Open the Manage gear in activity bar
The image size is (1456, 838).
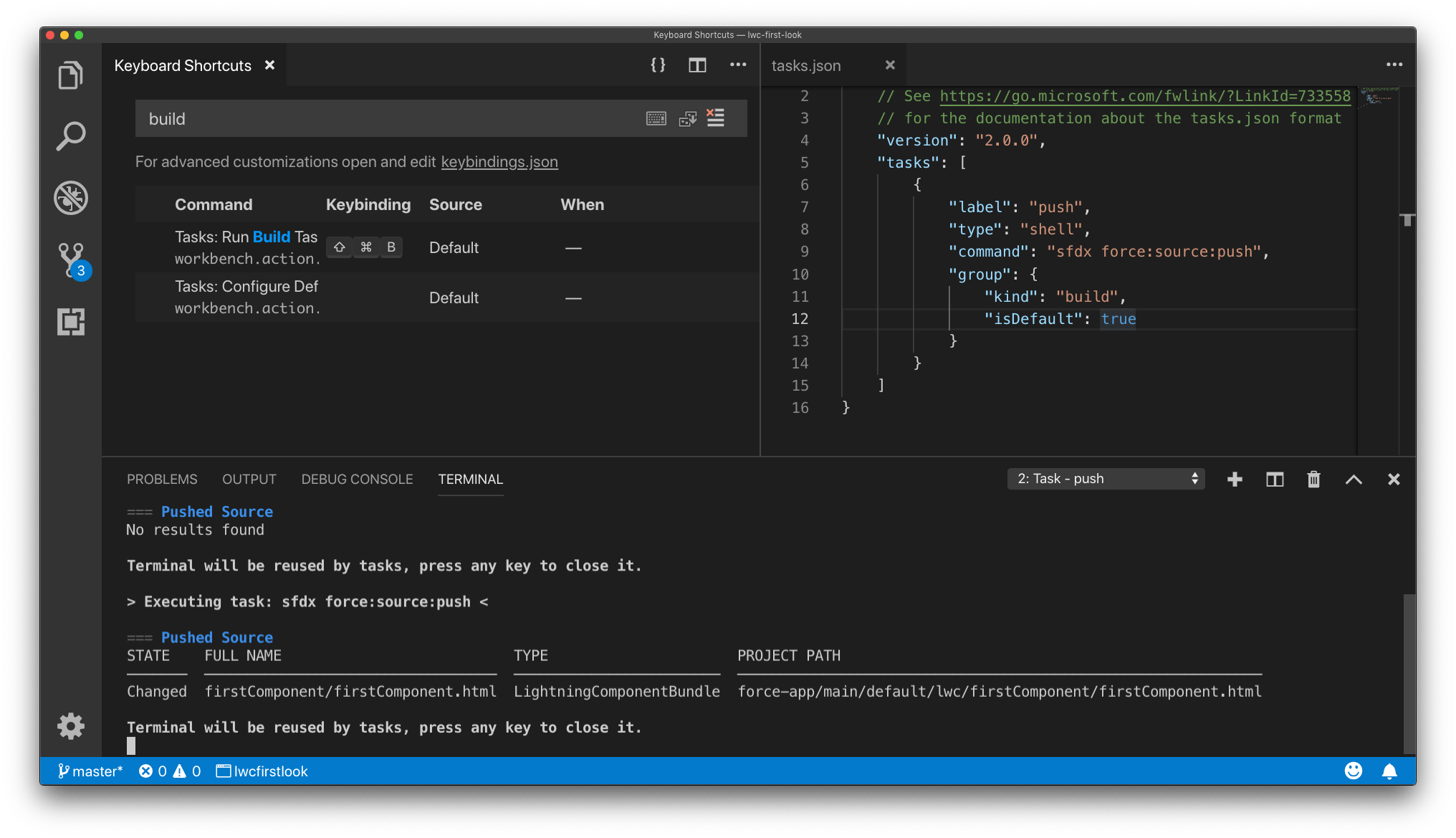tap(70, 725)
